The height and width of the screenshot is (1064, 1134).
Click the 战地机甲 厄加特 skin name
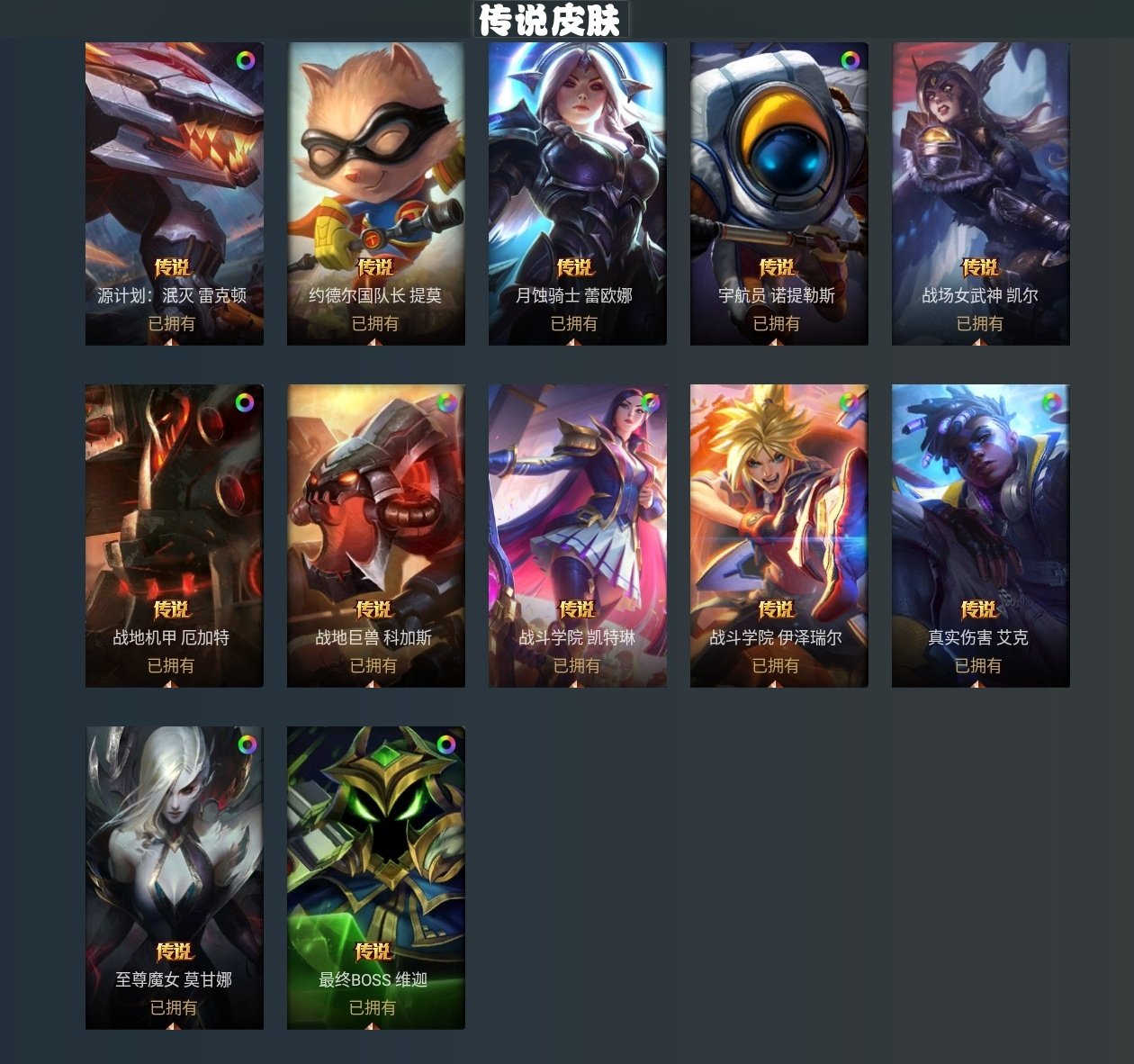171,637
